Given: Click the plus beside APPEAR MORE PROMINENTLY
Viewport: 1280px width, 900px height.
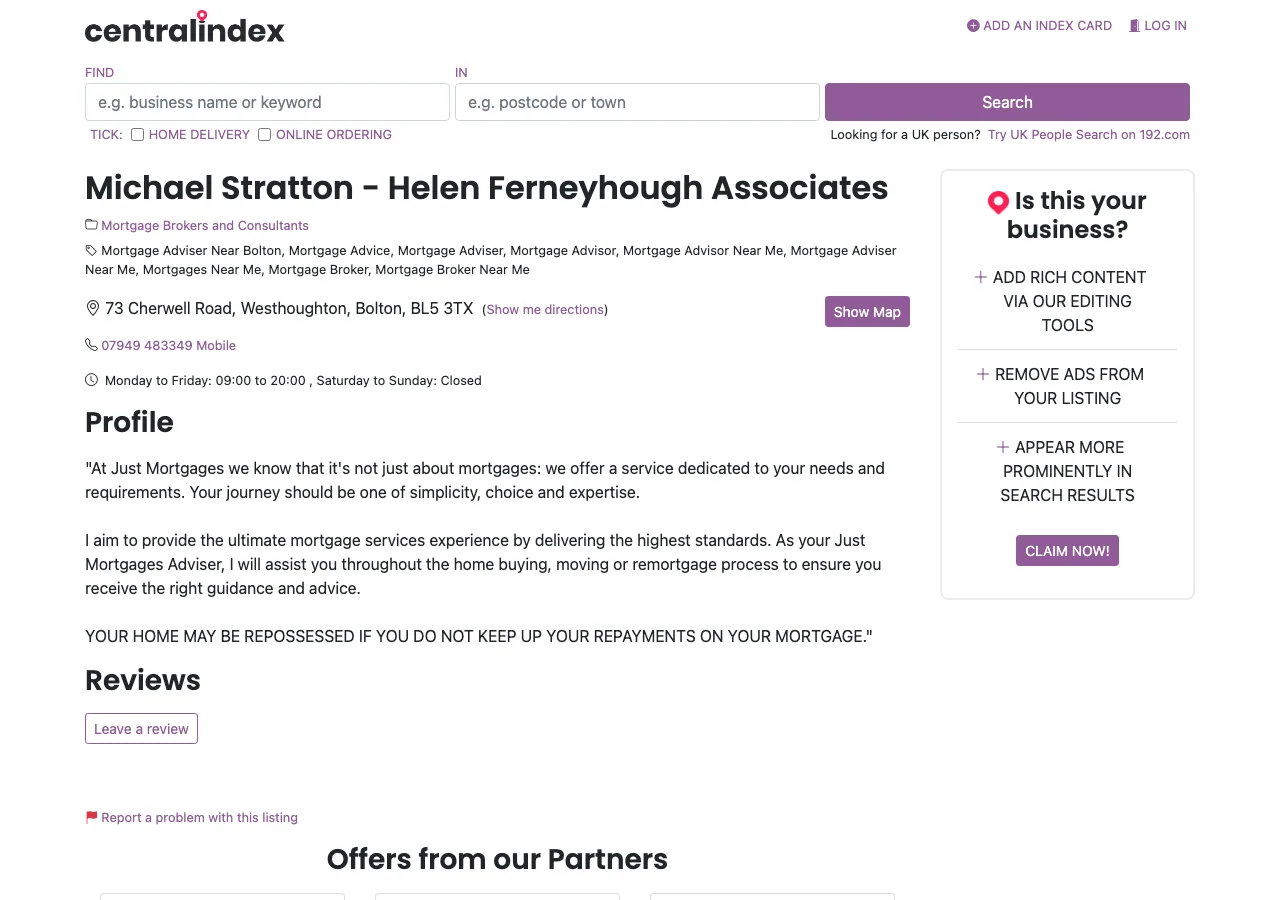Looking at the screenshot, I should click(1002, 447).
